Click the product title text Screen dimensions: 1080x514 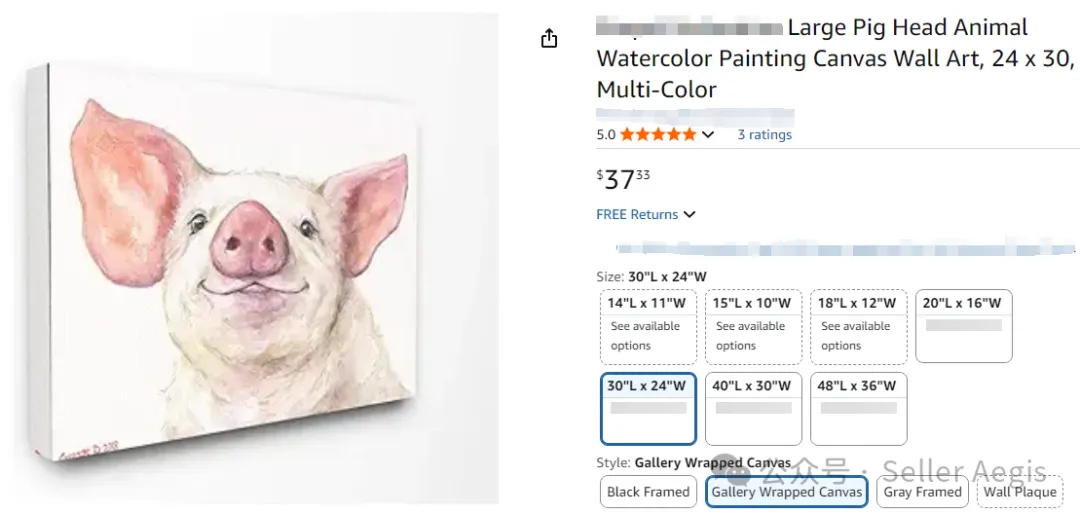tap(835, 58)
